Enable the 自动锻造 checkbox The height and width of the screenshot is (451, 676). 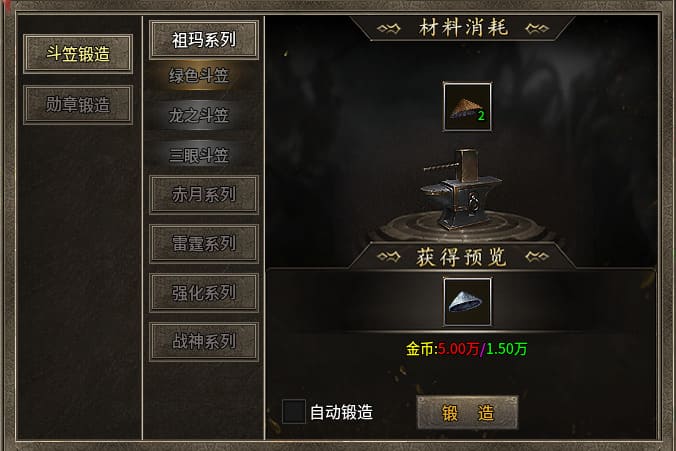[294, 411]
